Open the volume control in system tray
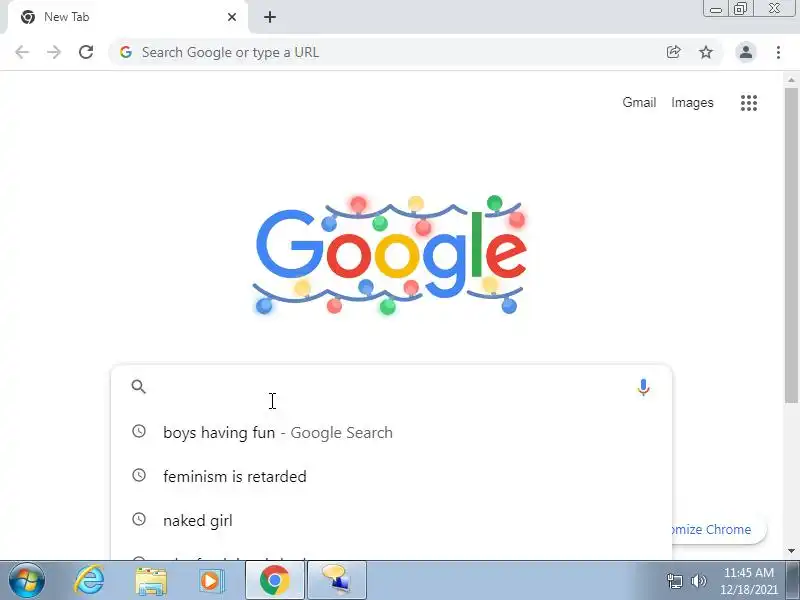Viewport: 800px width, 600px height. coord(698,581)
